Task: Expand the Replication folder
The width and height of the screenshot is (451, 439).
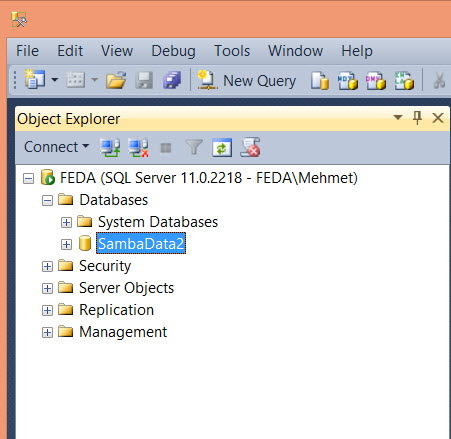Action: (x=47, y=310)
